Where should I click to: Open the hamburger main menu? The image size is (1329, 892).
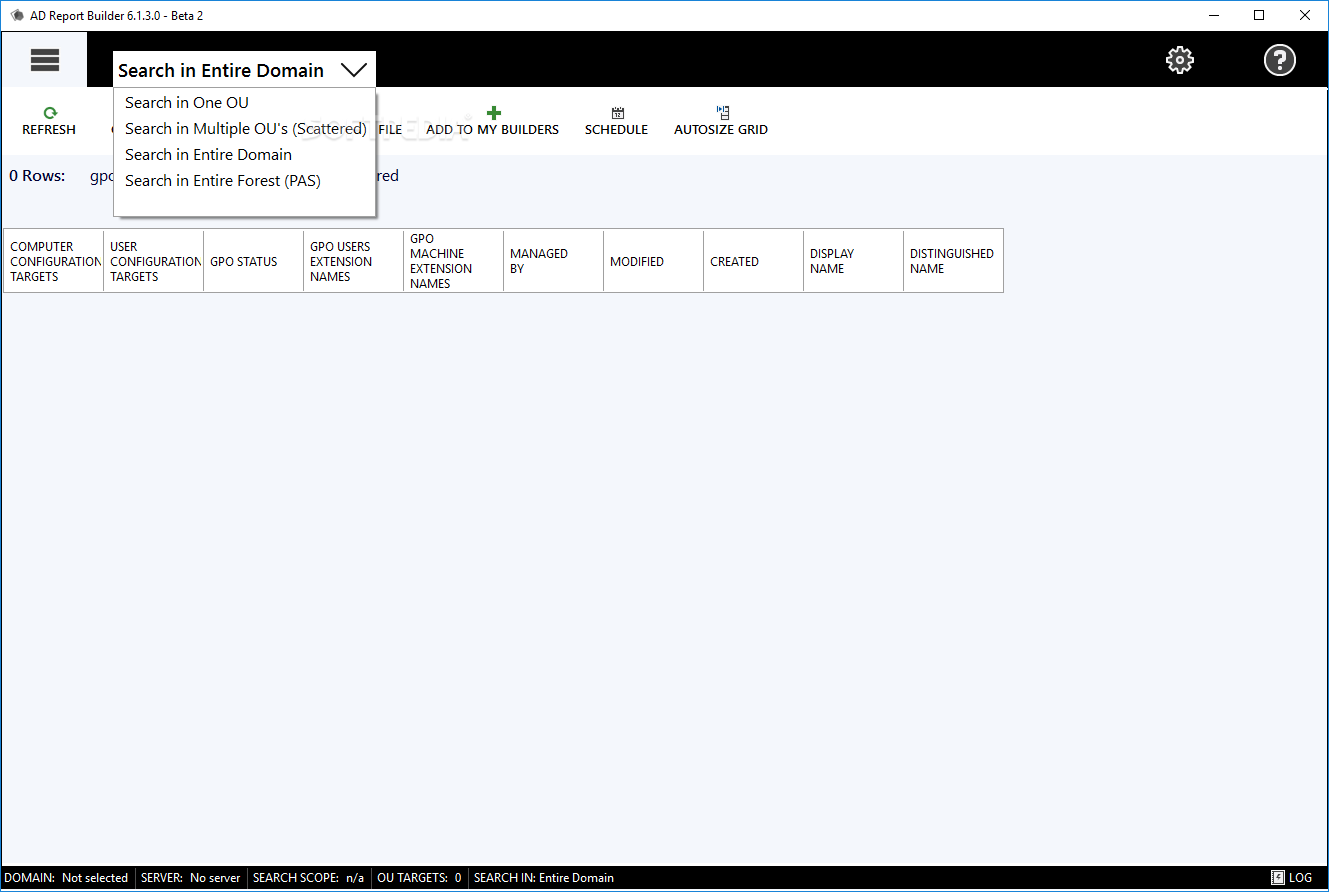click(45, 60)
